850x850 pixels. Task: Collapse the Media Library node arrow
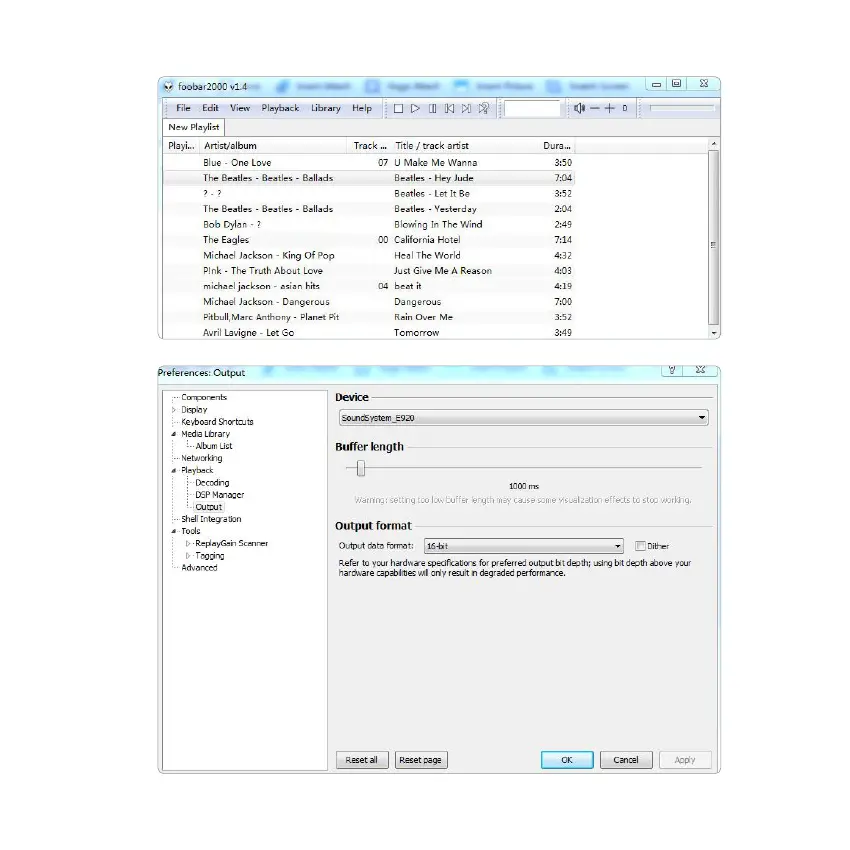click(x=174, y=434)
